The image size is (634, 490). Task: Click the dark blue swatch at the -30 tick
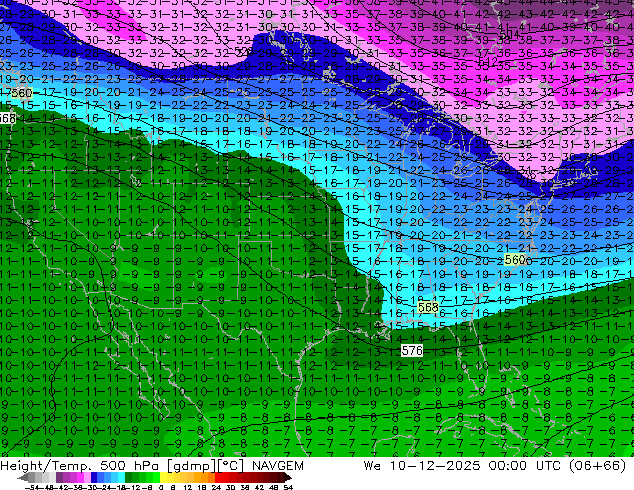pyautogui.click(x=94, y=477)
